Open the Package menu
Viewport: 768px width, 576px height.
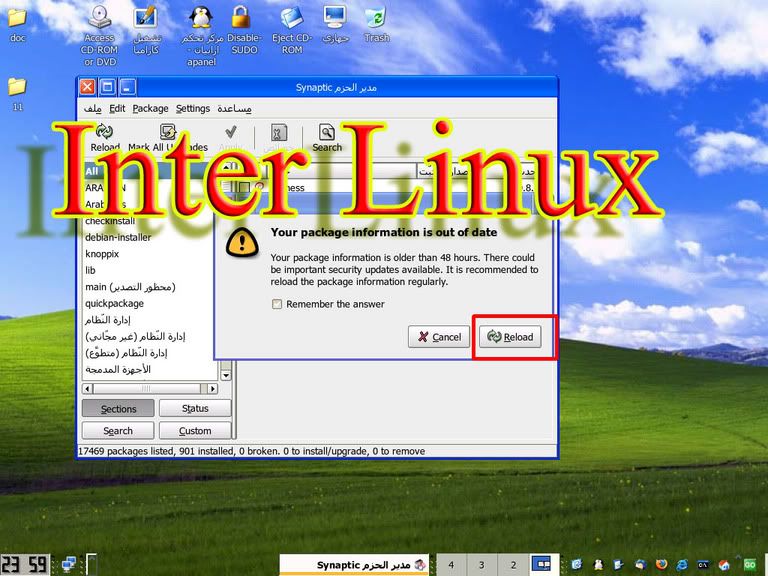tap(150, 108)
